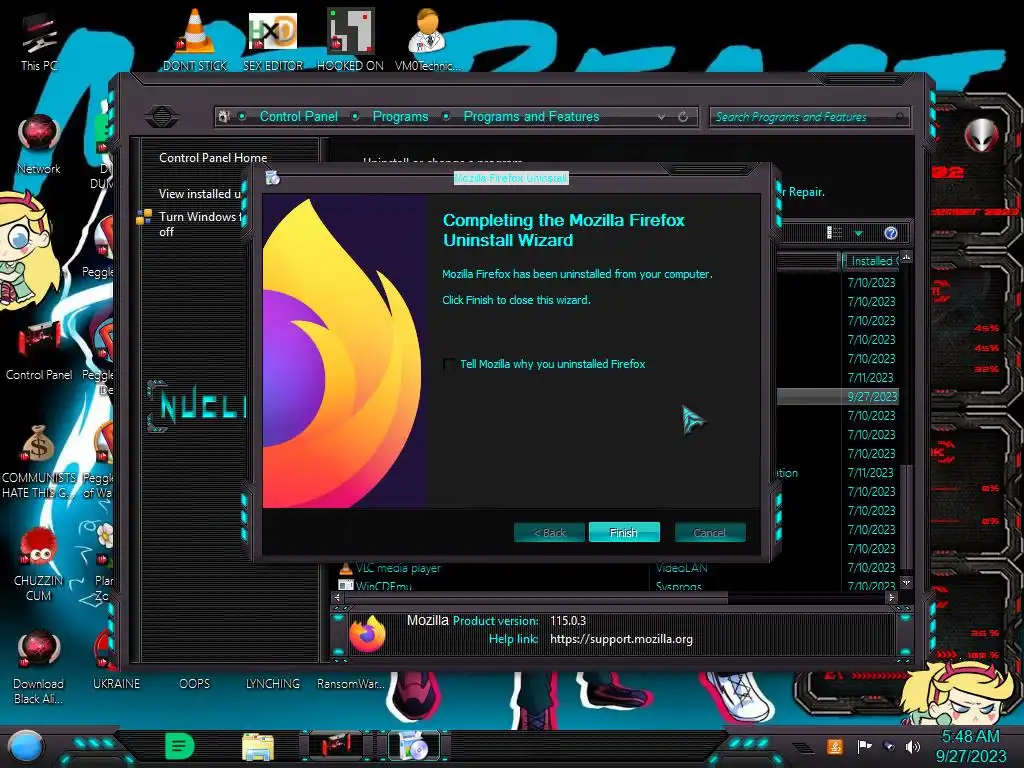Click the Programs and Features breadcrumb
The image size is (1024, 768).
(x=531, y=116)
